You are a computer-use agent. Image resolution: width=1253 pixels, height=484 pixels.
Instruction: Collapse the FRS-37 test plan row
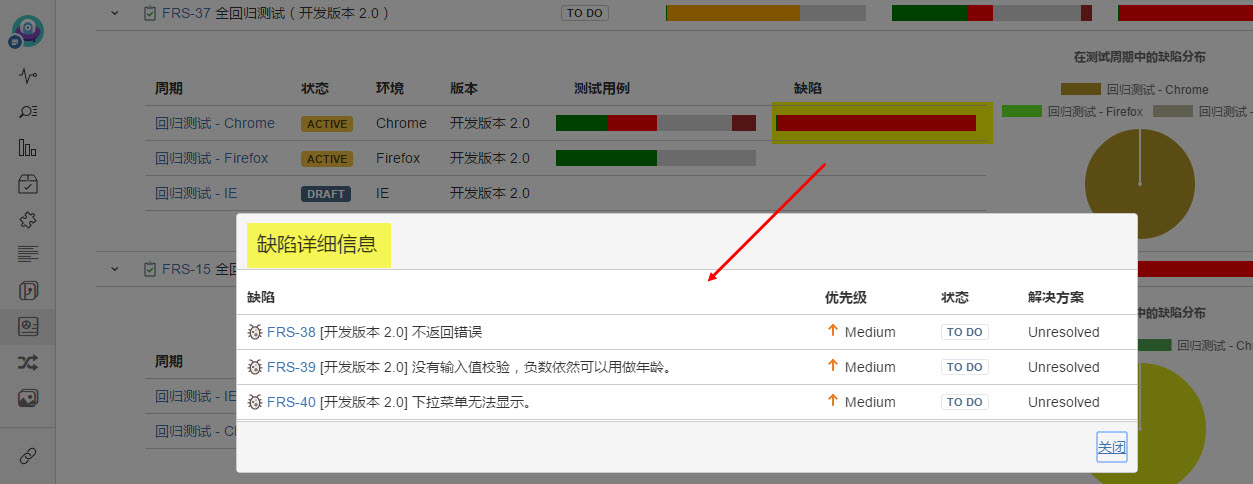click(x=114, y=13)
